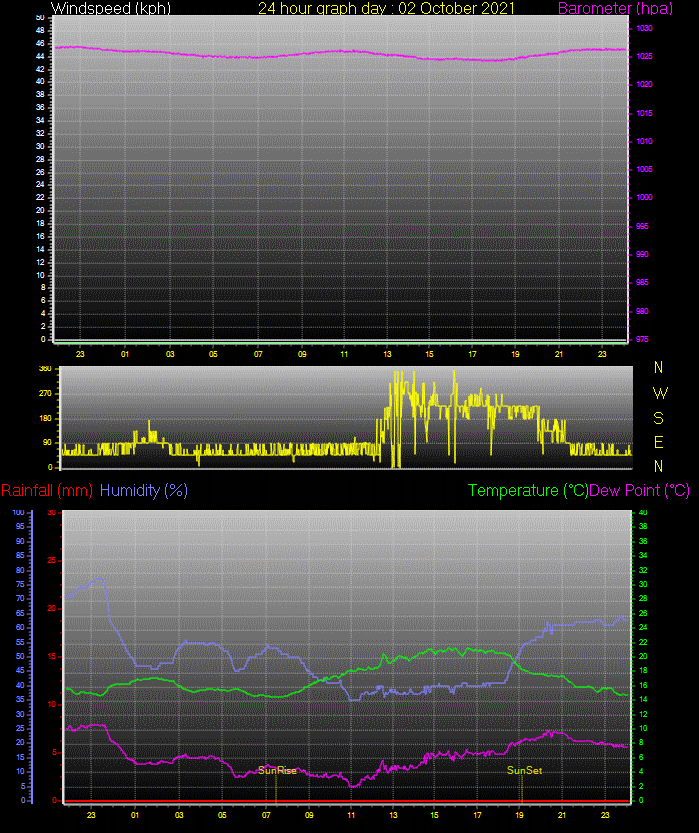This screenshot has width=699, height=833.
Task: Click the 1025 barometer axis value
Action: [644, 56]
